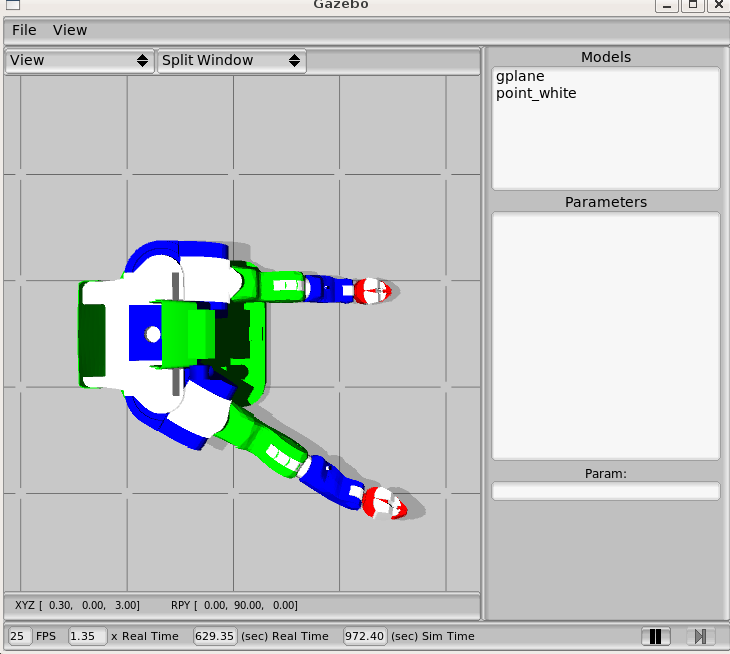Click the FPS value box
Viewport: 730px width, 654px height.
click(19, 636)
